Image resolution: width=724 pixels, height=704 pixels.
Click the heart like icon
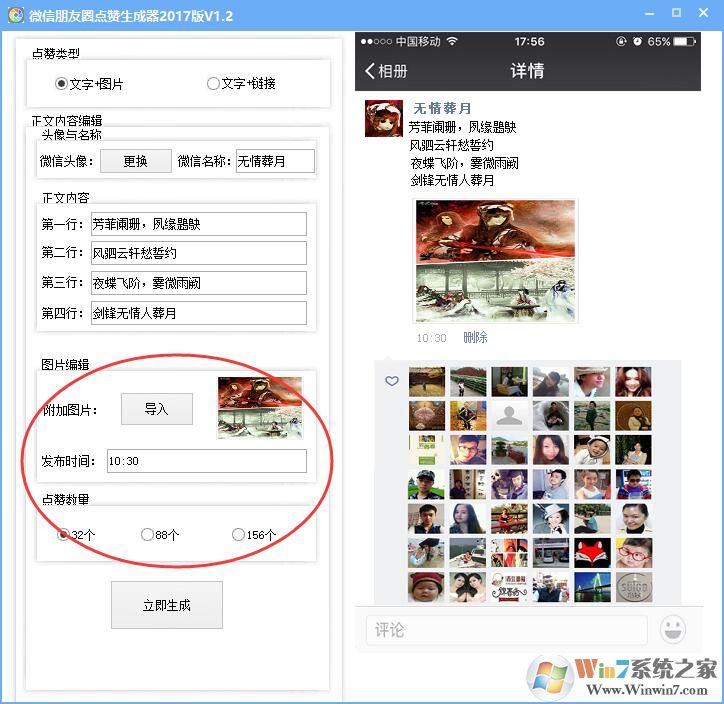coord(392,381)
